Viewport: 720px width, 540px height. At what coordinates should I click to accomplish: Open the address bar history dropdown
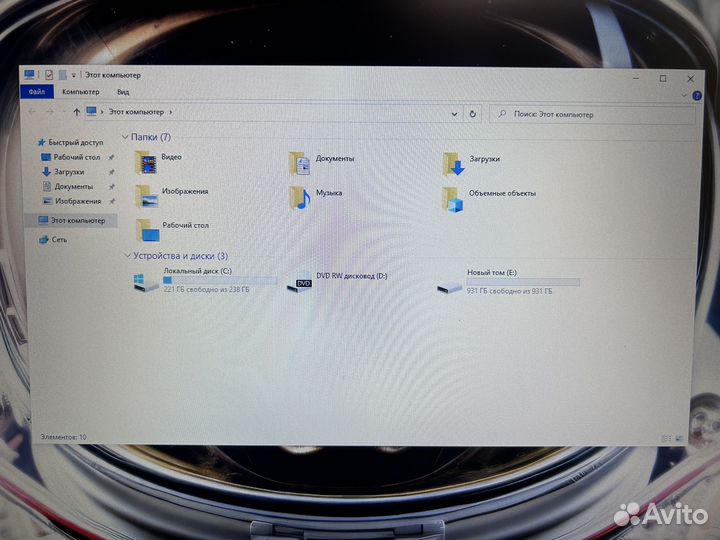click(454, 114)
